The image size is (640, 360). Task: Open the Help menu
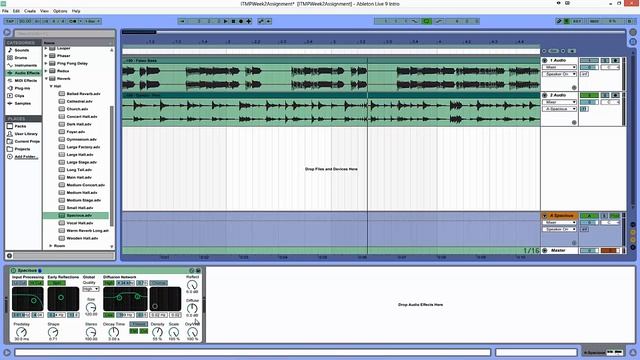pos(76,11)
